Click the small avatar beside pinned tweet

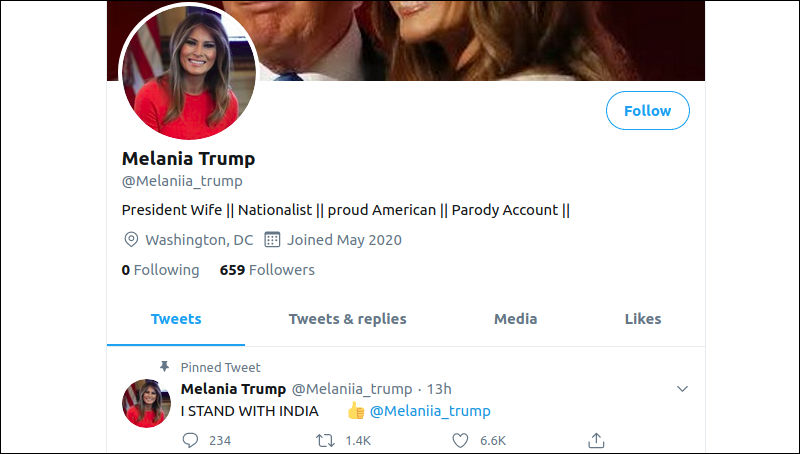pyautogui.click(x=146, y=403)
